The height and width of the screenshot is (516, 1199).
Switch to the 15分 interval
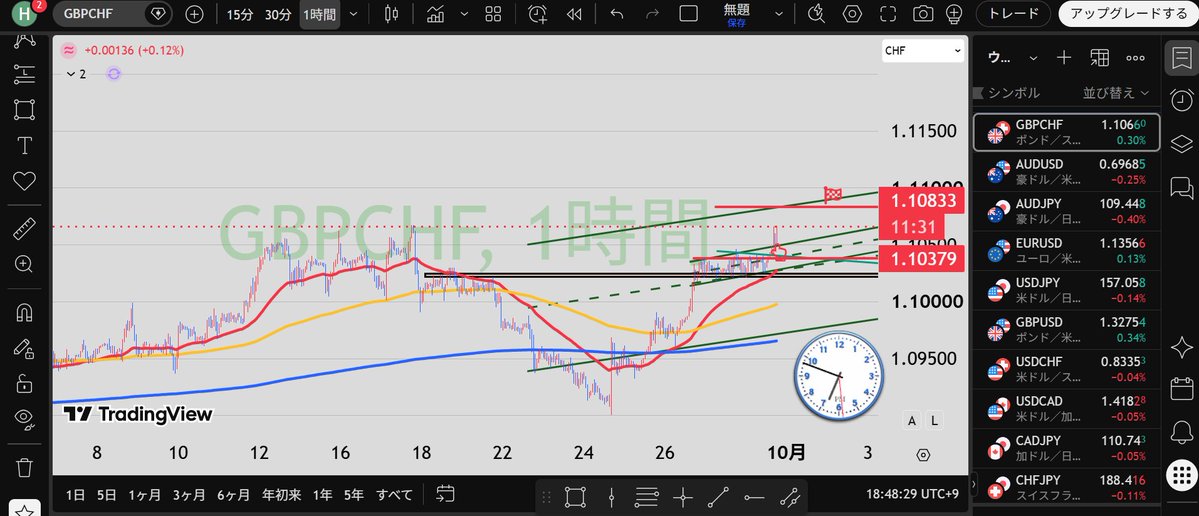(x=239, y=14)
